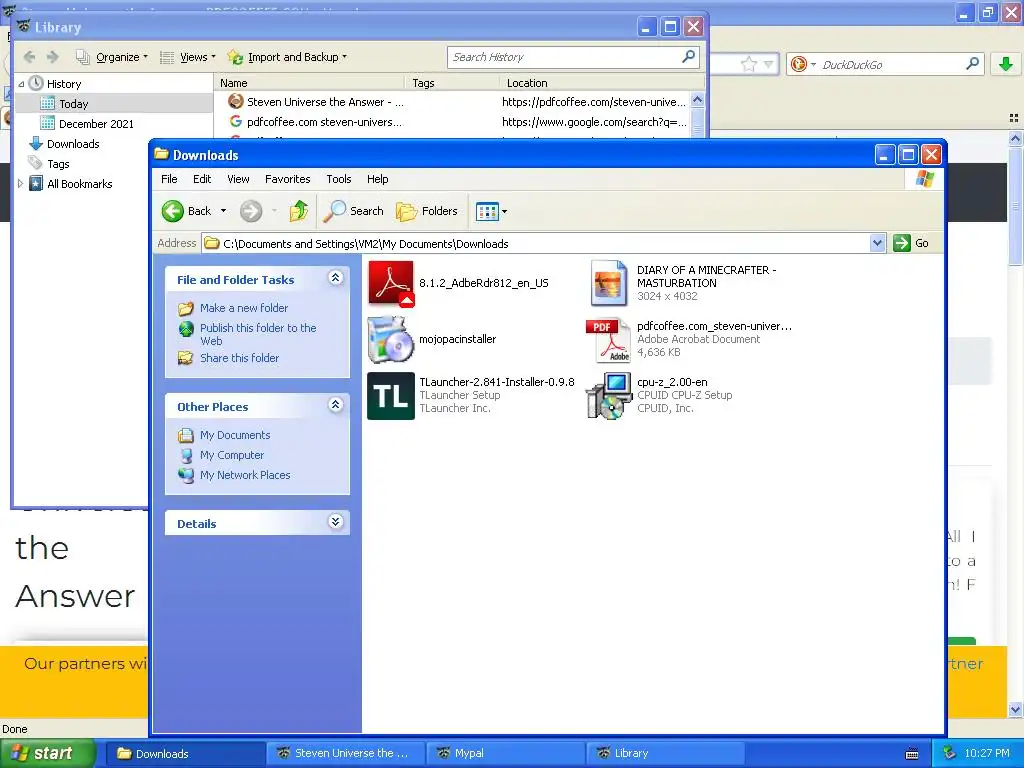Click the Up folder icon in the Downloads toolbar
Viewport: 1024px width, 768px height.
[299, 211]
